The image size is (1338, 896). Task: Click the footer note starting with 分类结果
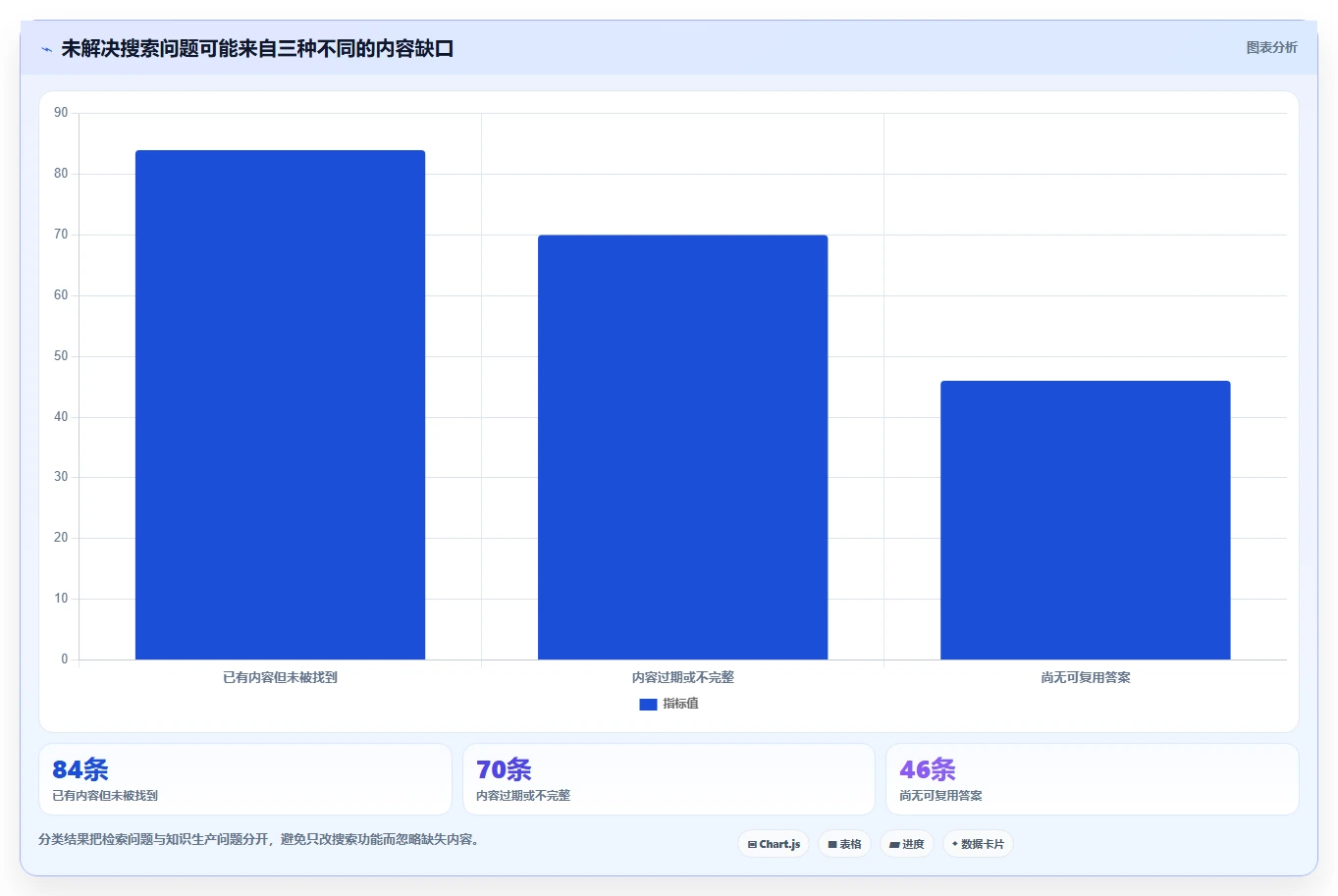260,839
